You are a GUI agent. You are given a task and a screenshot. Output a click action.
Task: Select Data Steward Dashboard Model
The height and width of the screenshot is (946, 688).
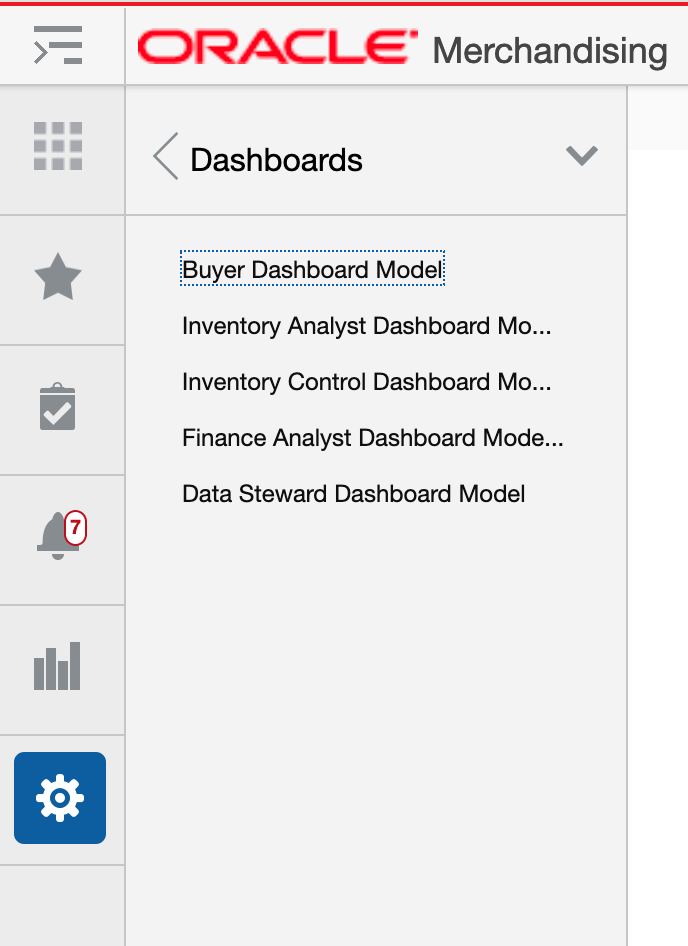click(352, 493)
